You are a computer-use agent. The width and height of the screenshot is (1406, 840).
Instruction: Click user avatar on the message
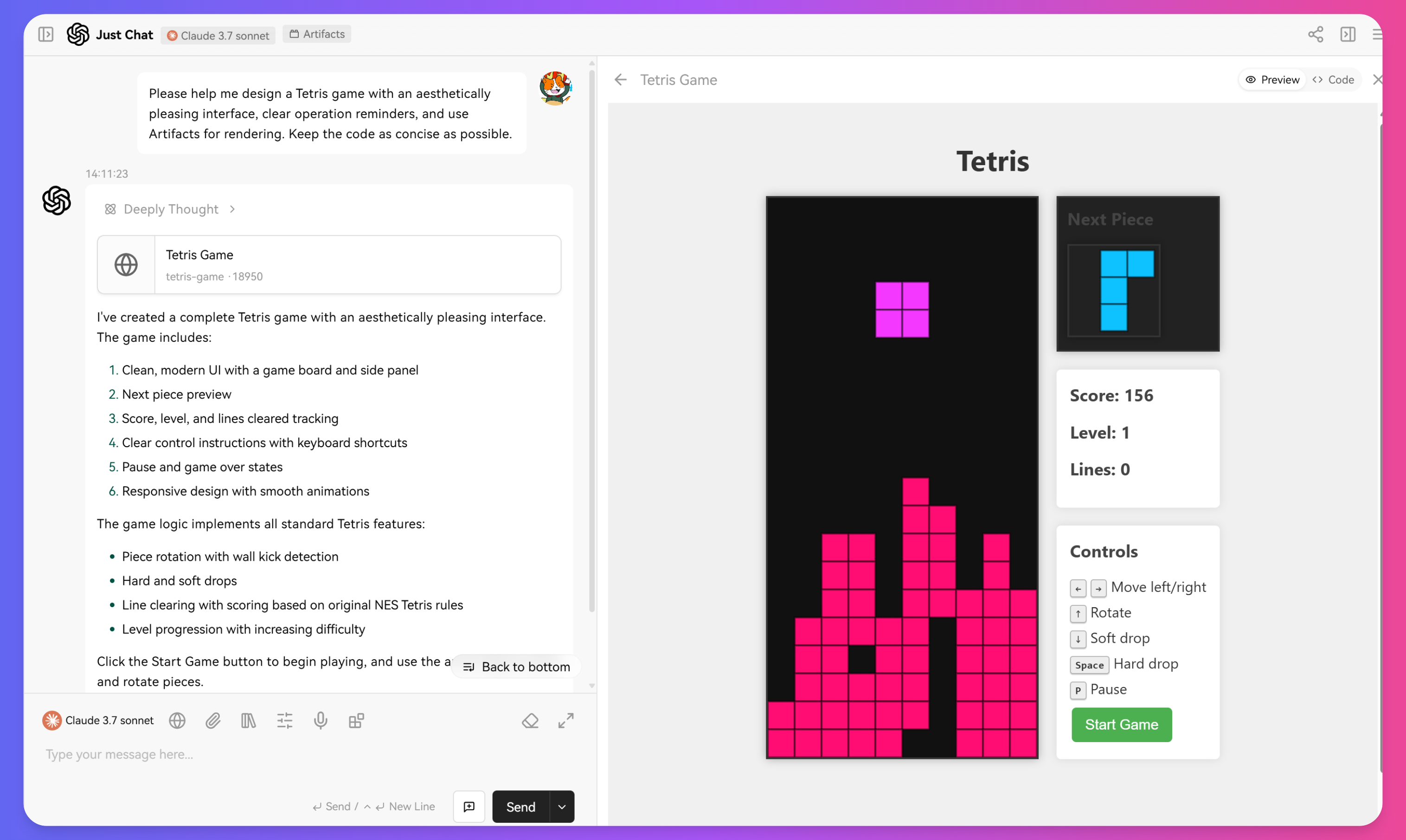[x=555, y=88]
